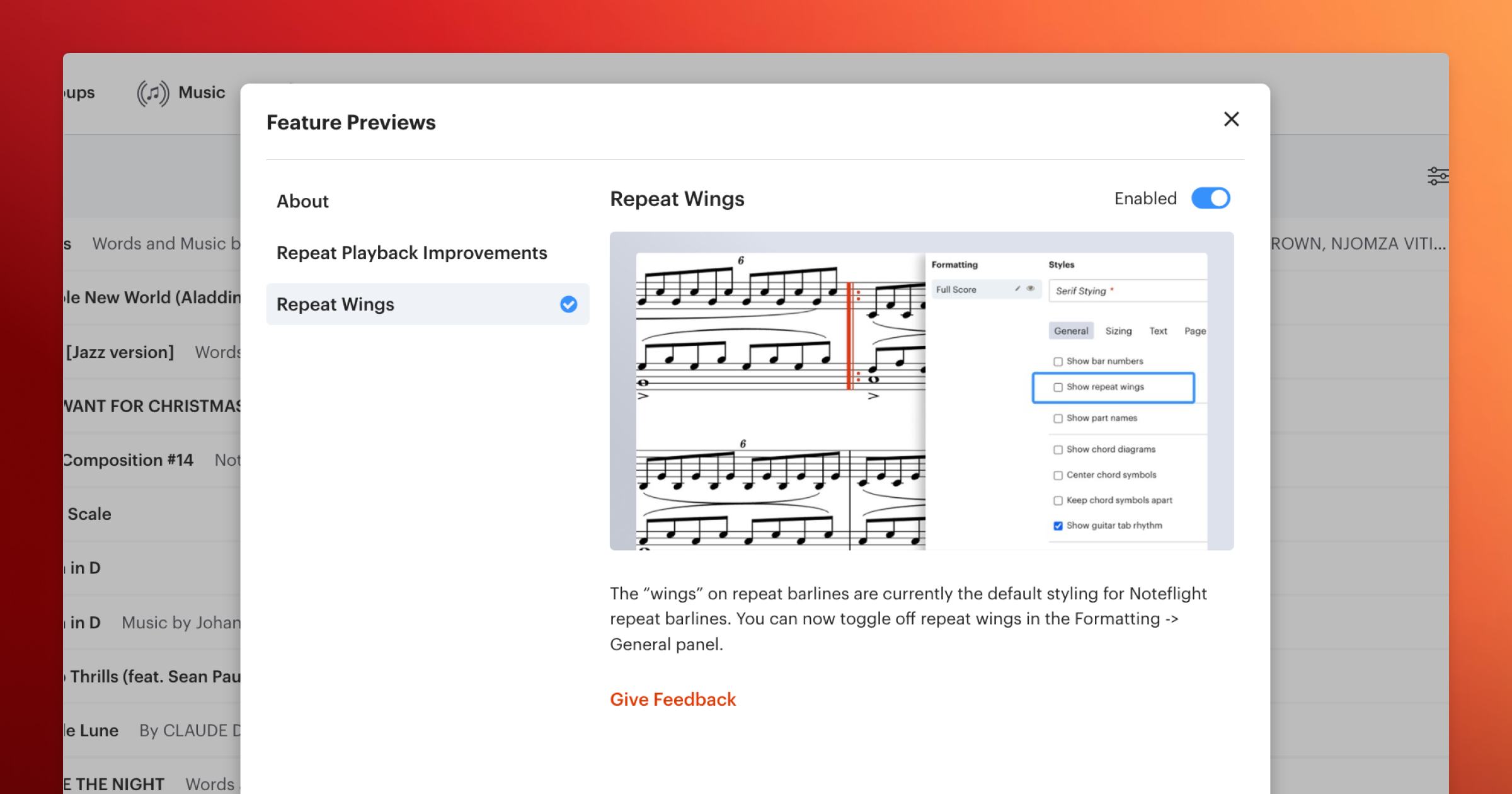This screenshot has height=794, width=1512.
Task: Check the Show repeat wings checkbox
Action: [1057, 387]
